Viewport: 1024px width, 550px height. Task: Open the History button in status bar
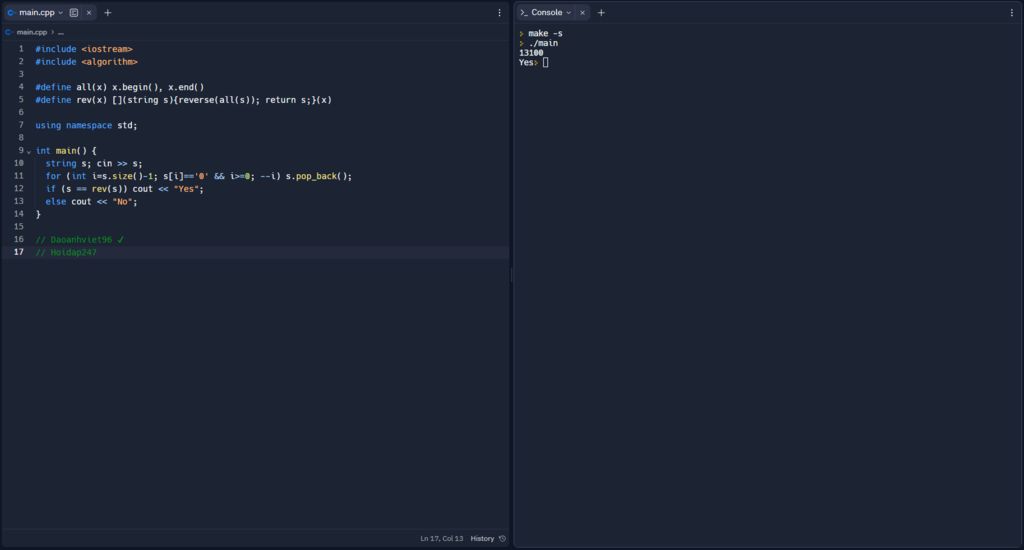tap(483, 539)
